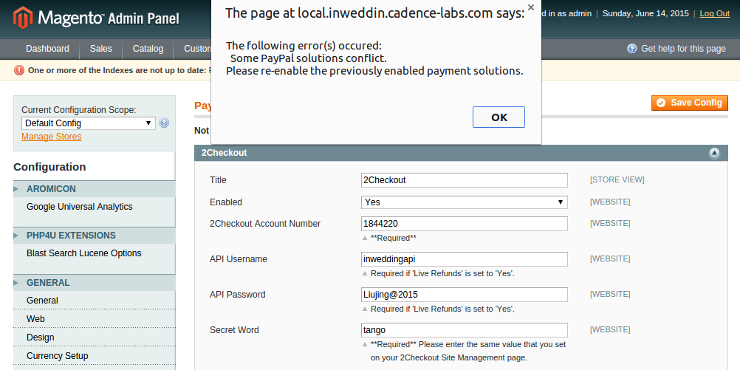740x370 pixels.
Task: Click the [STORE VIEW] scope label
Action: pos(617,180)
